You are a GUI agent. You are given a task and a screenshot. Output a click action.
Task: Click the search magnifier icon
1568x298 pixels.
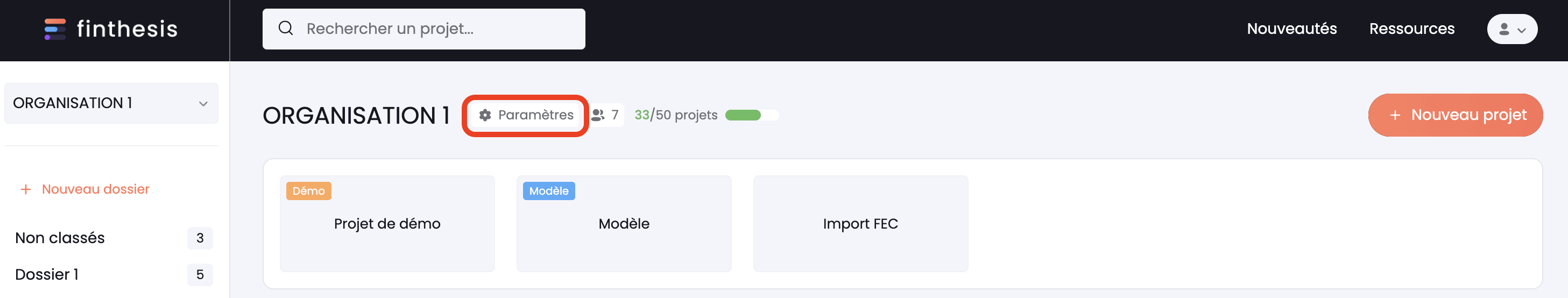click(x=286, y=28)
